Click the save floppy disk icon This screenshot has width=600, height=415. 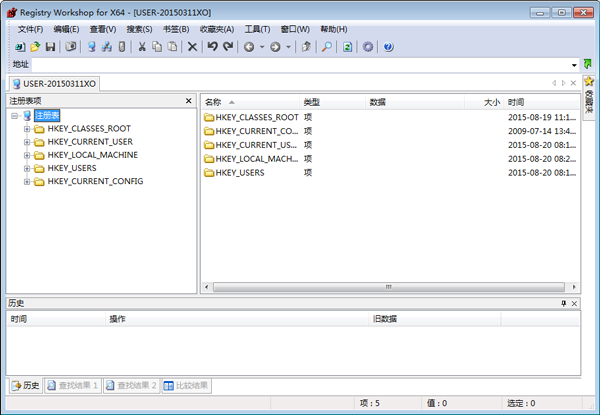tap(51, 47)
